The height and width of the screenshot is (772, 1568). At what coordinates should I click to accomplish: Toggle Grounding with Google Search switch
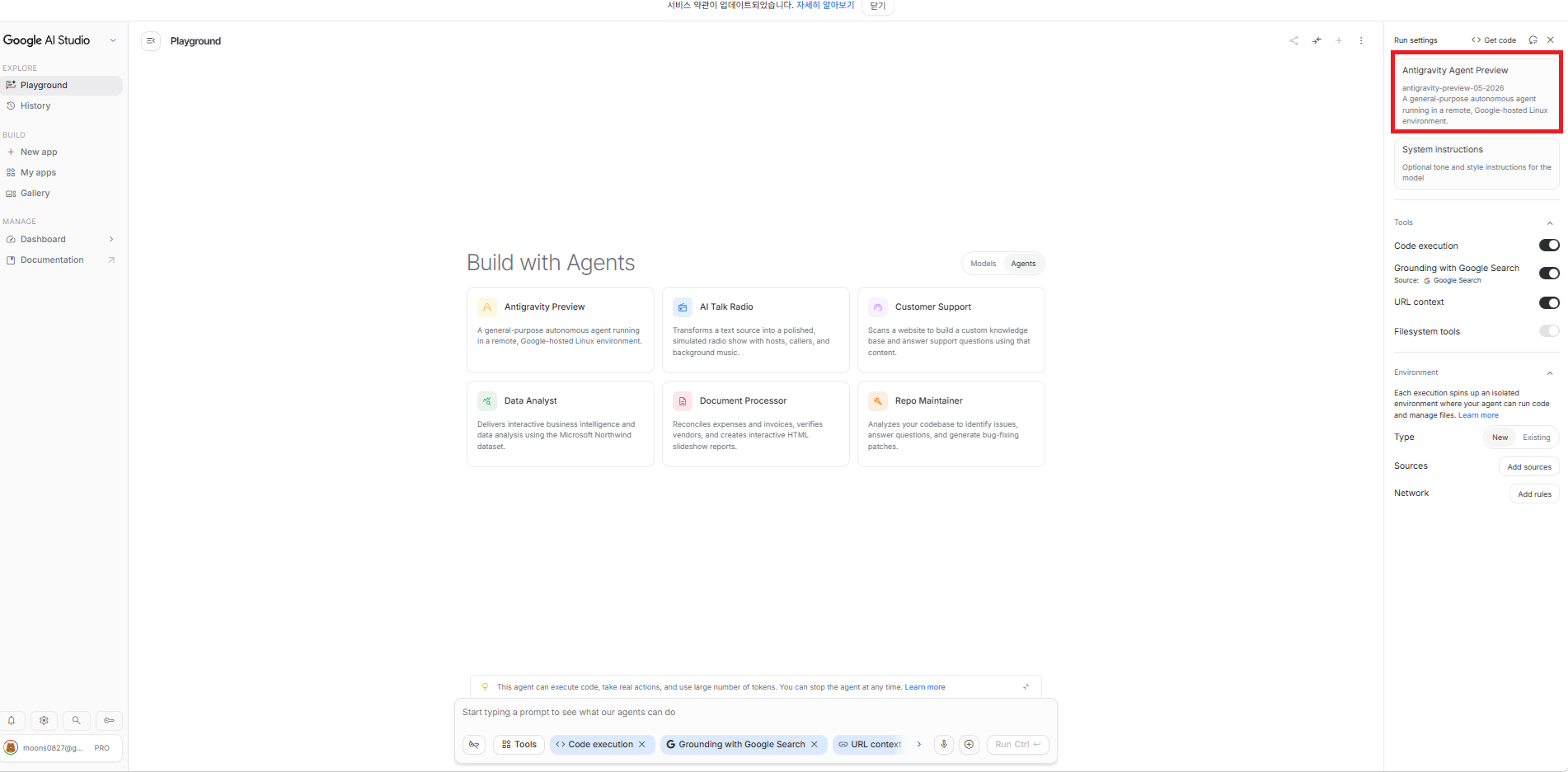click(1549, 273)
